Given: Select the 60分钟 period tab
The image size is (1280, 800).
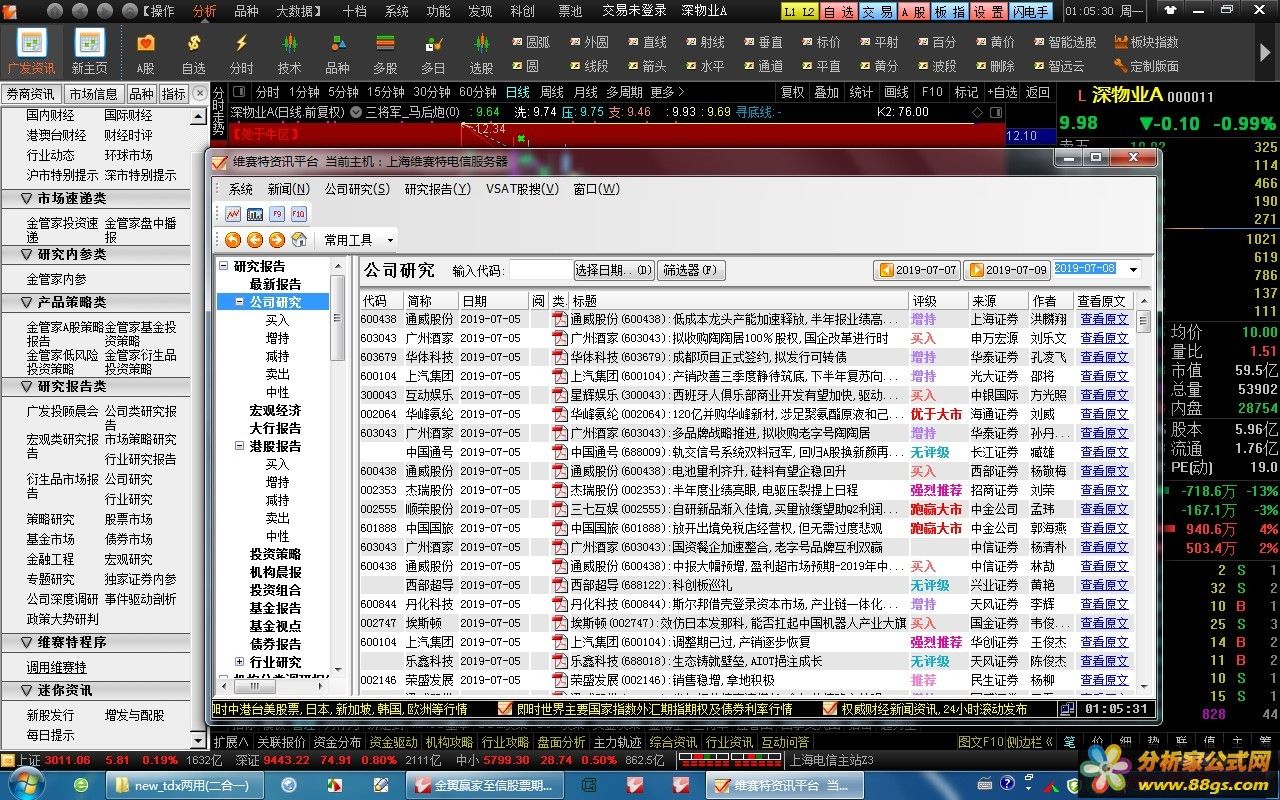Looking at the screenshot, I should pos(479,92).
